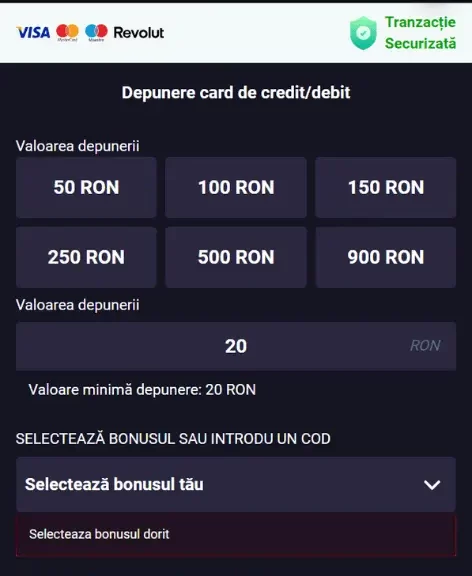Click the MasterCard logo
This screenshot has width=472, height=576.
point(67,33)
